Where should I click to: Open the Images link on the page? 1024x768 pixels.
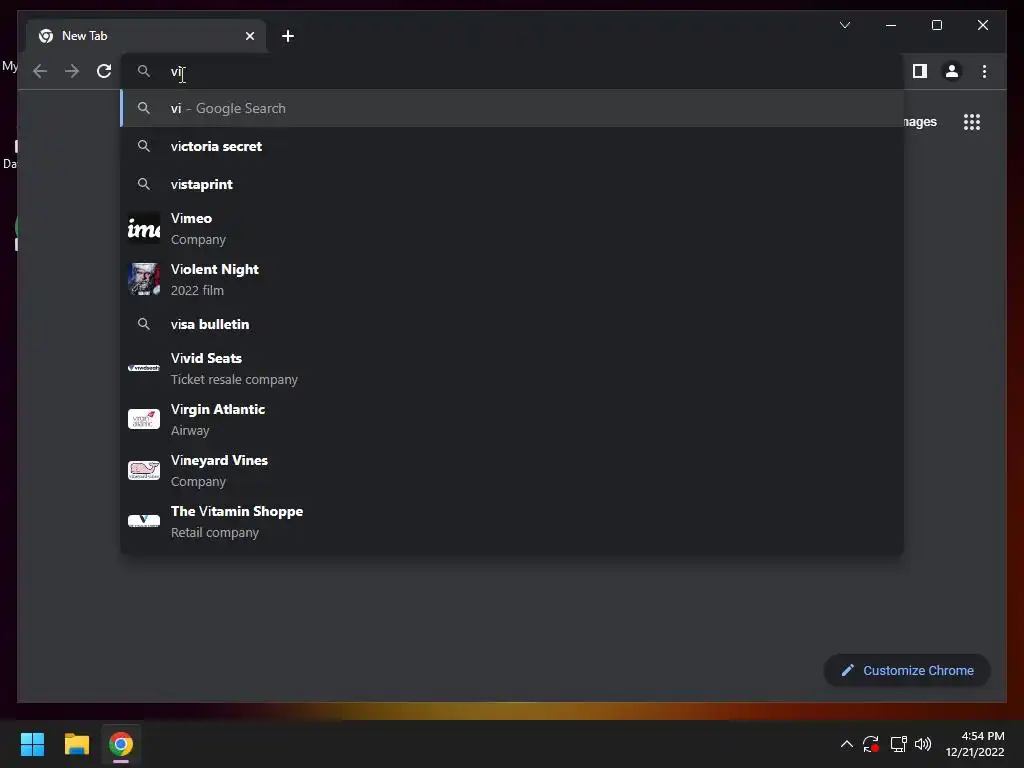tap(920, 122)
